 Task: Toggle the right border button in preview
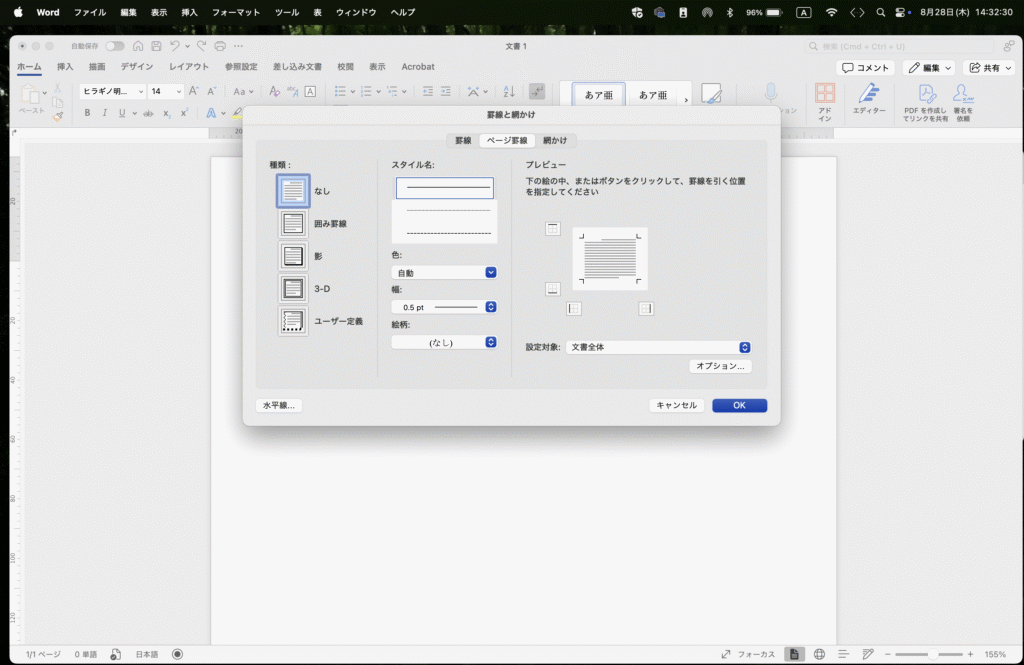click(x=645, y=309)
